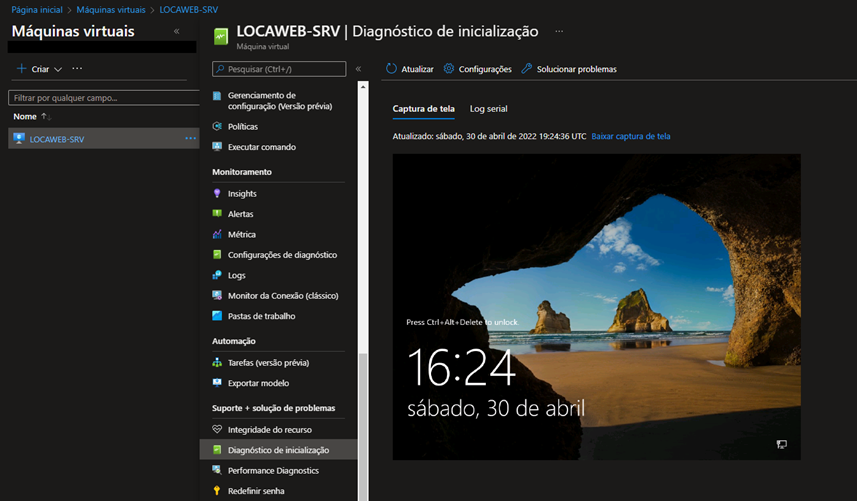
Task: Select the Alertas menu item
Action: [240, 214]
